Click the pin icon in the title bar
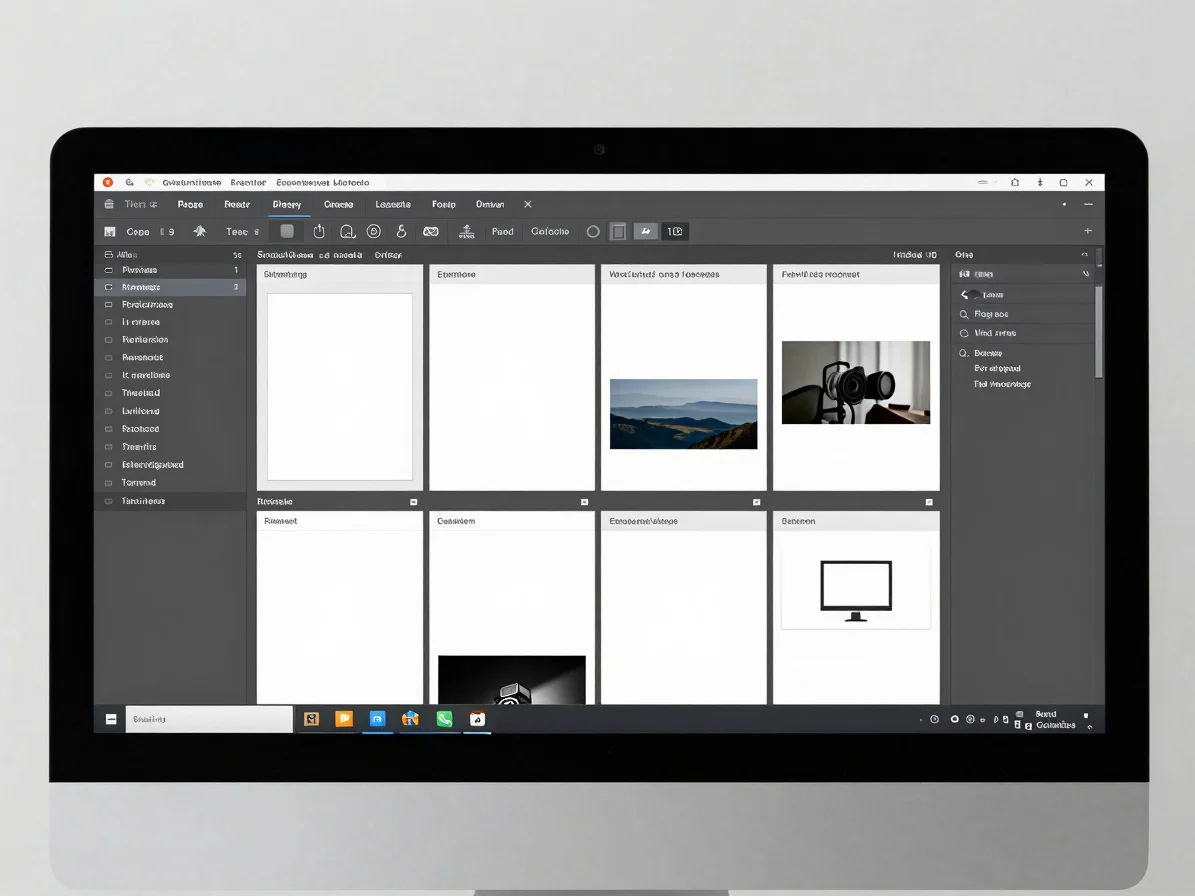1195x896 pixels. (x=1040, y=183)
